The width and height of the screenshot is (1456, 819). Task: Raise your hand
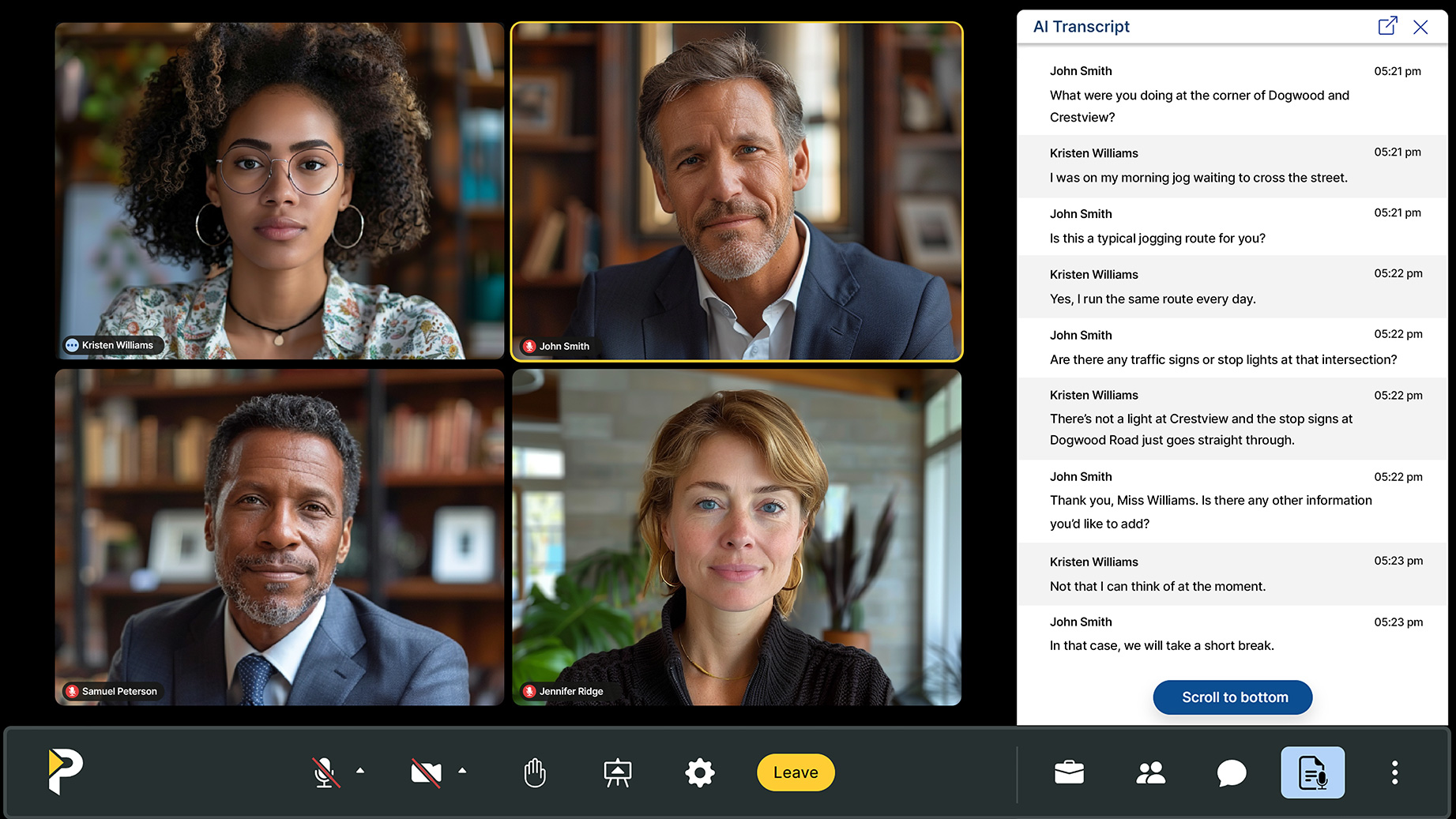coord(535,772)
